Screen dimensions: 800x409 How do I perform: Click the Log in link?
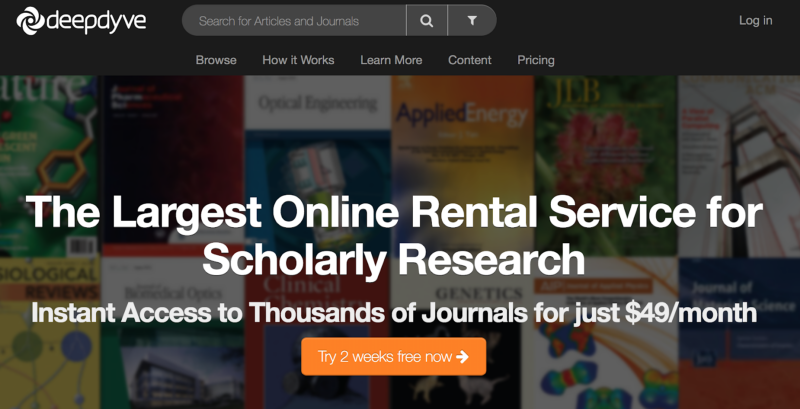coord(755,20)
